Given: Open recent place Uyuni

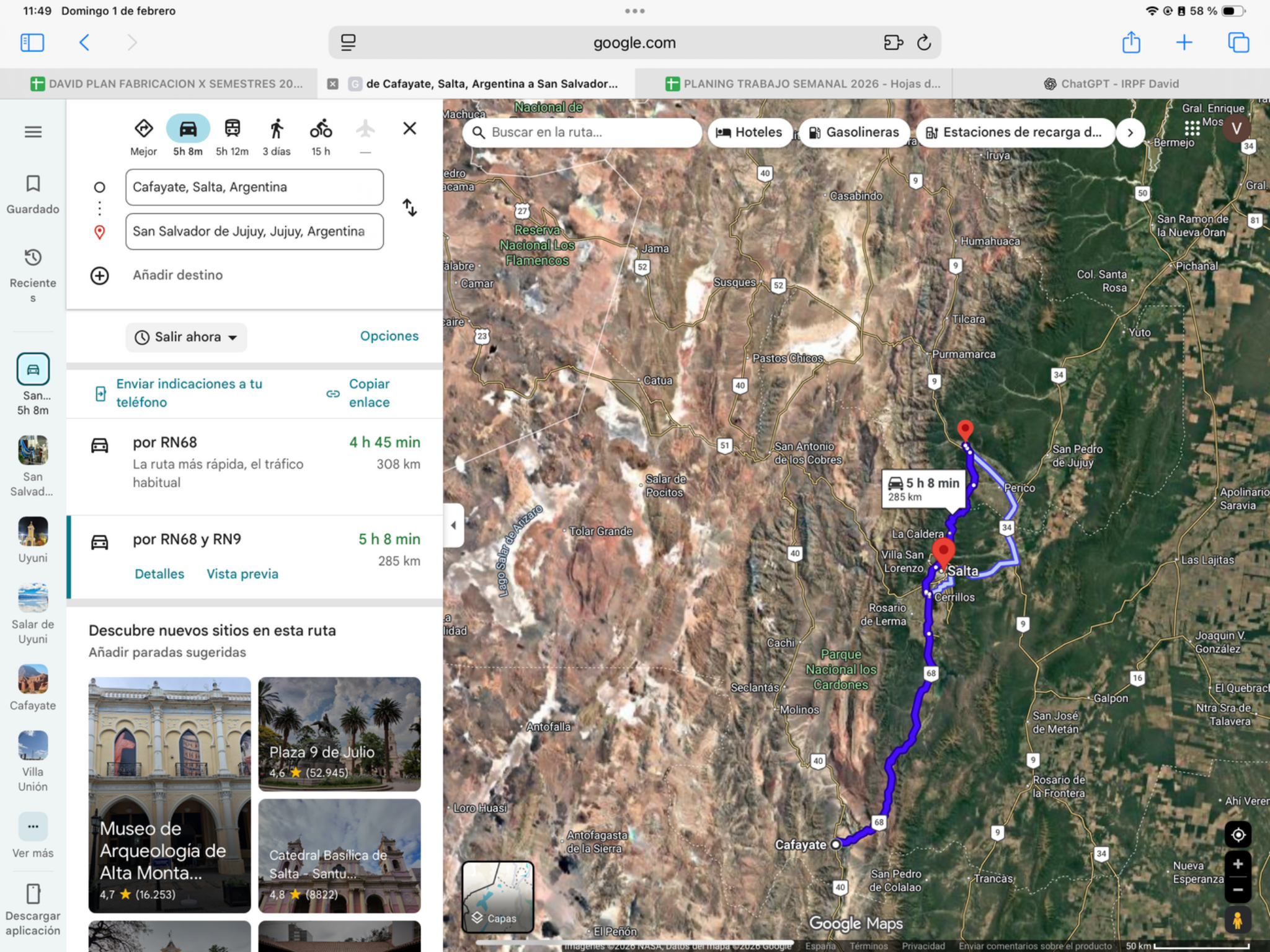Looking at the screenshot, I should (33, 540).
